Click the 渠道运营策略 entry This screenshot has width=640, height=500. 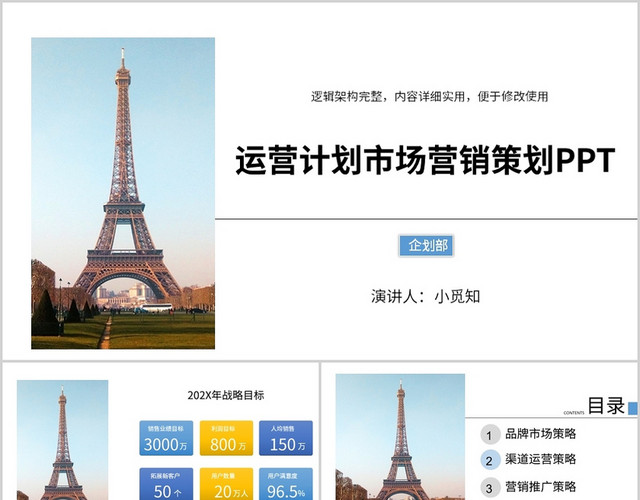(540, 459)
